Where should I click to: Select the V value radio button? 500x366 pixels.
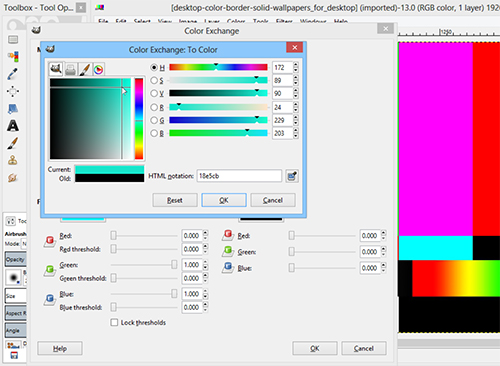154,93
